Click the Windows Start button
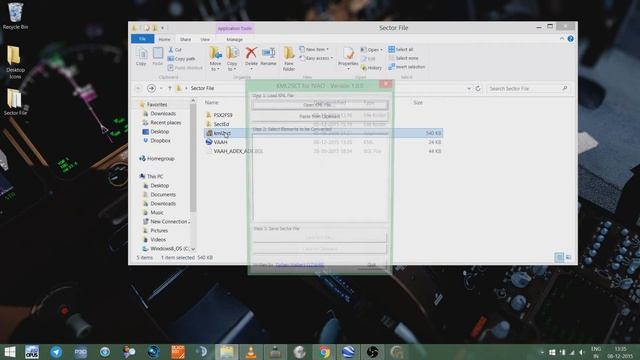640x360 pixels. [x=10, y=352]
